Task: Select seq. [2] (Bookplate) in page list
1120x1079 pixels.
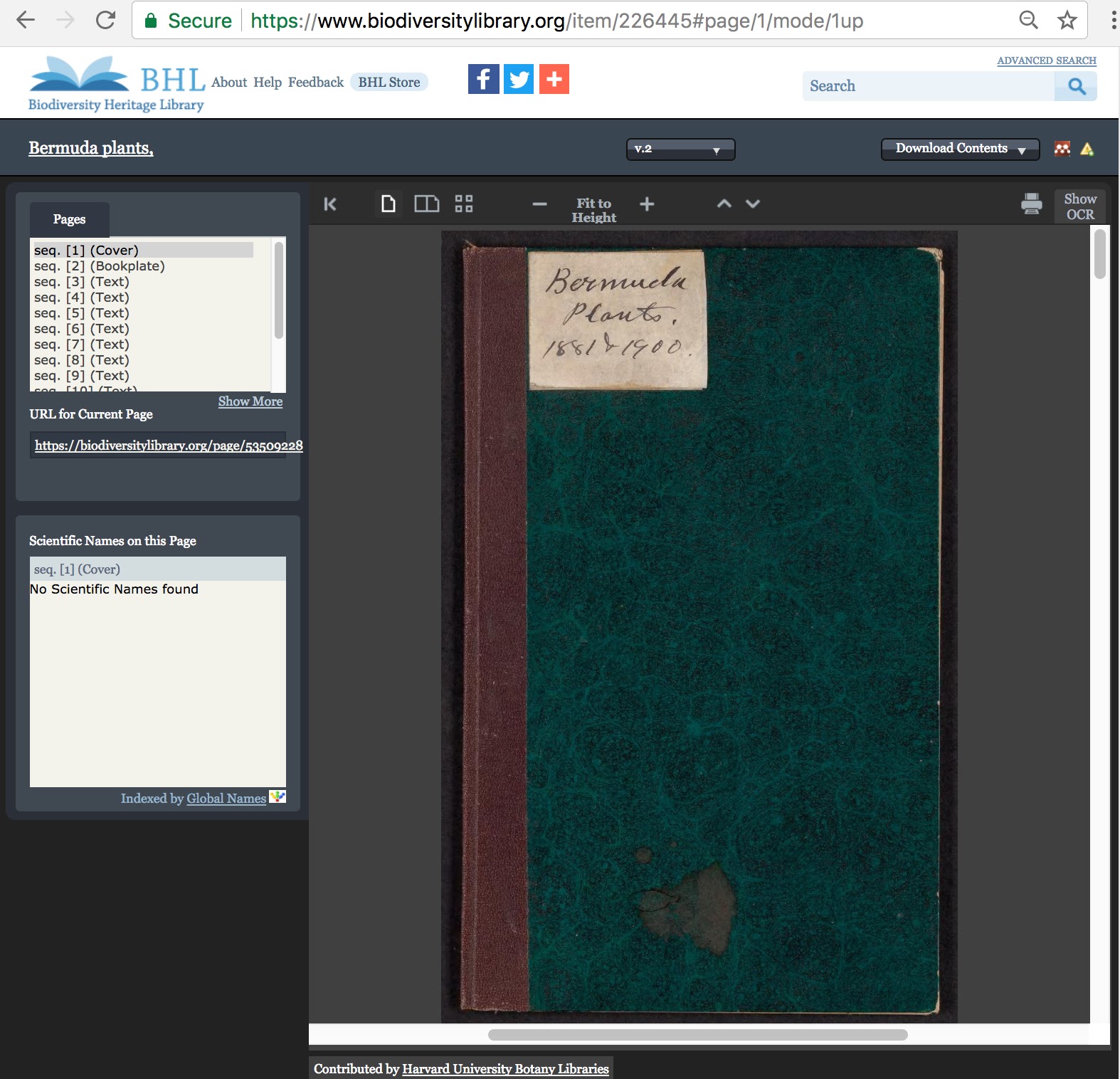Action: click(x=100, y=266)
